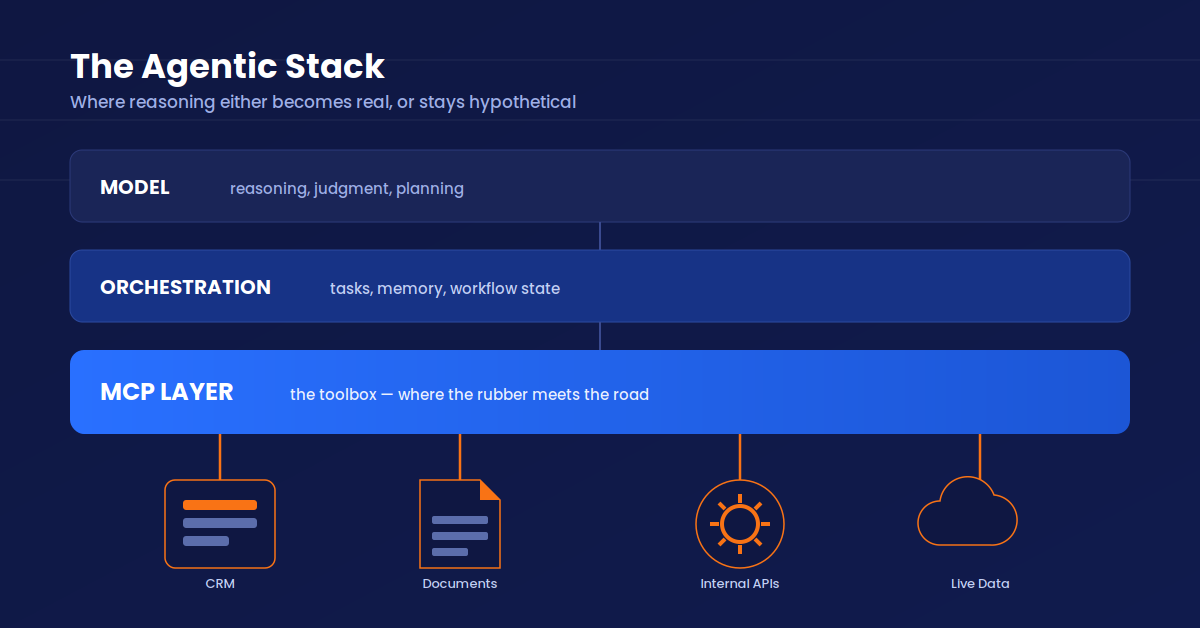Click the 'MCP LAYER' heading
The image size is (1200, 628).
tap(167, 392)
